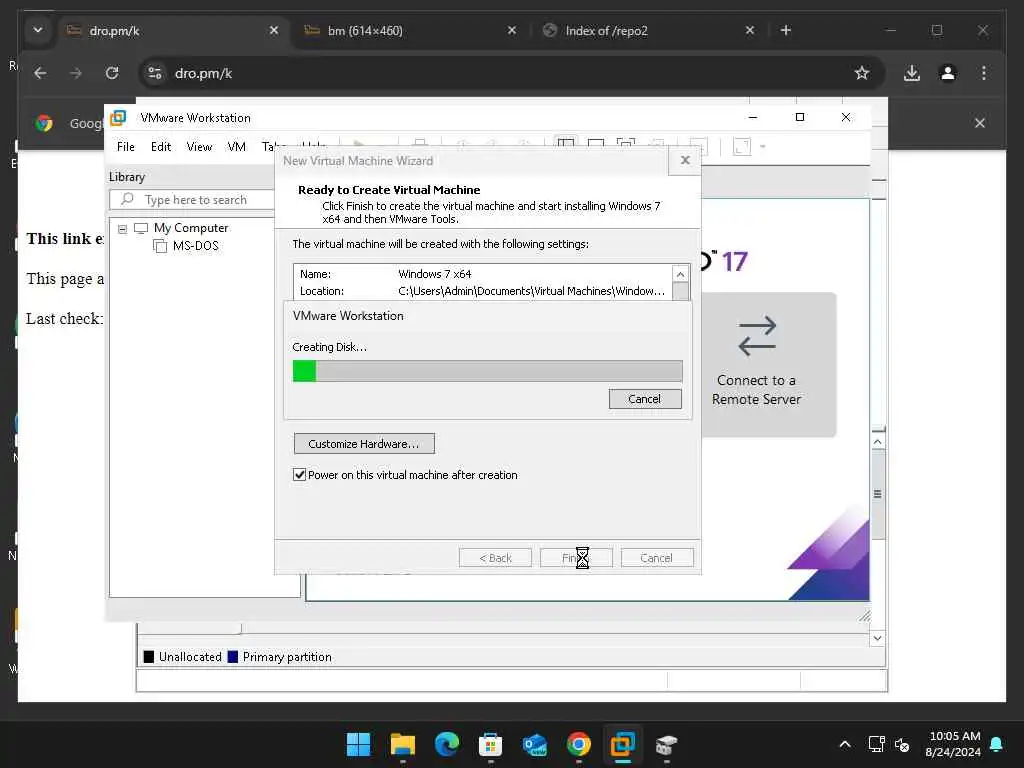The width and height of the screenshot is (1024, 768).
Task: Dismiss the Chrome infobar
Action: coord(980,123)
